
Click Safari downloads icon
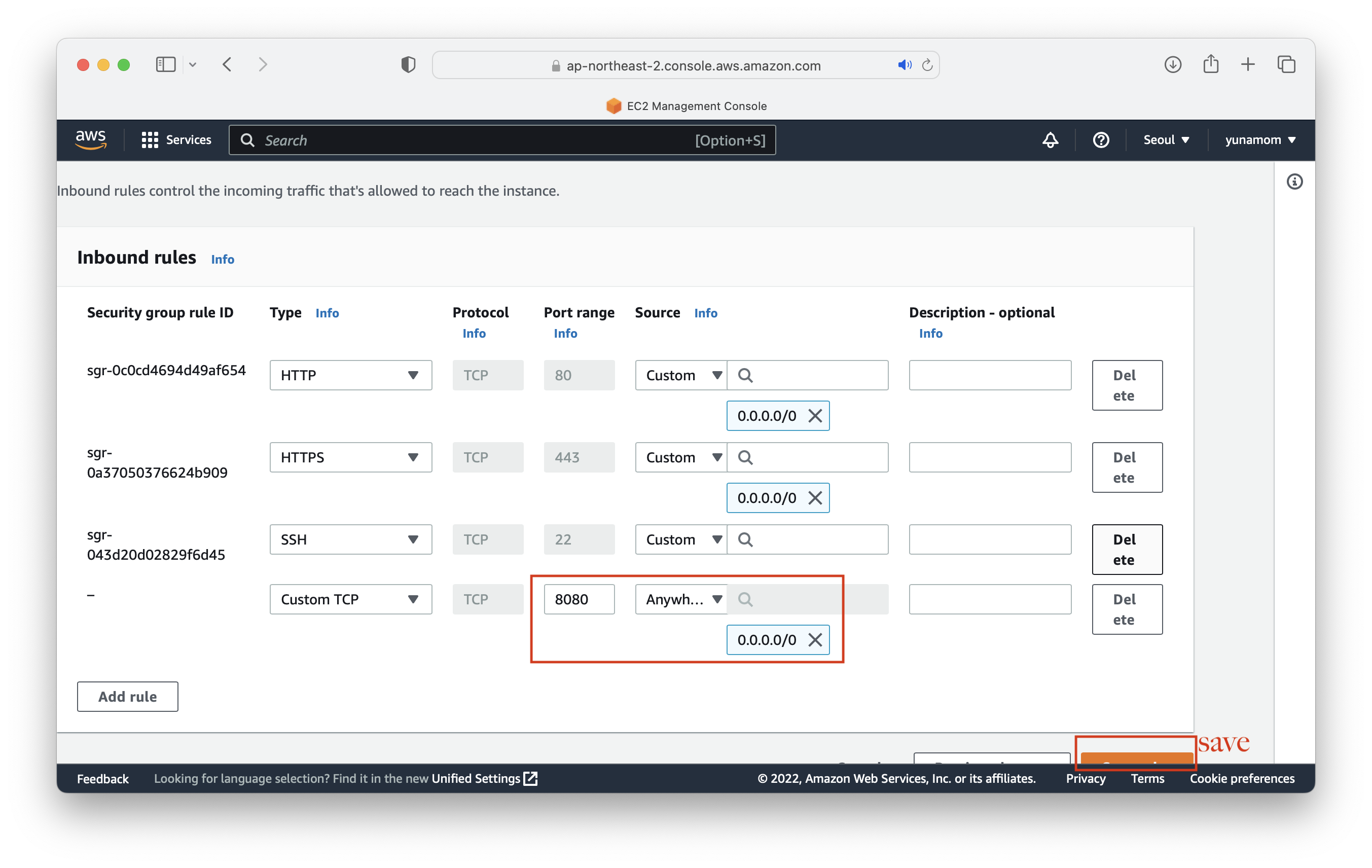[1173, 64]
